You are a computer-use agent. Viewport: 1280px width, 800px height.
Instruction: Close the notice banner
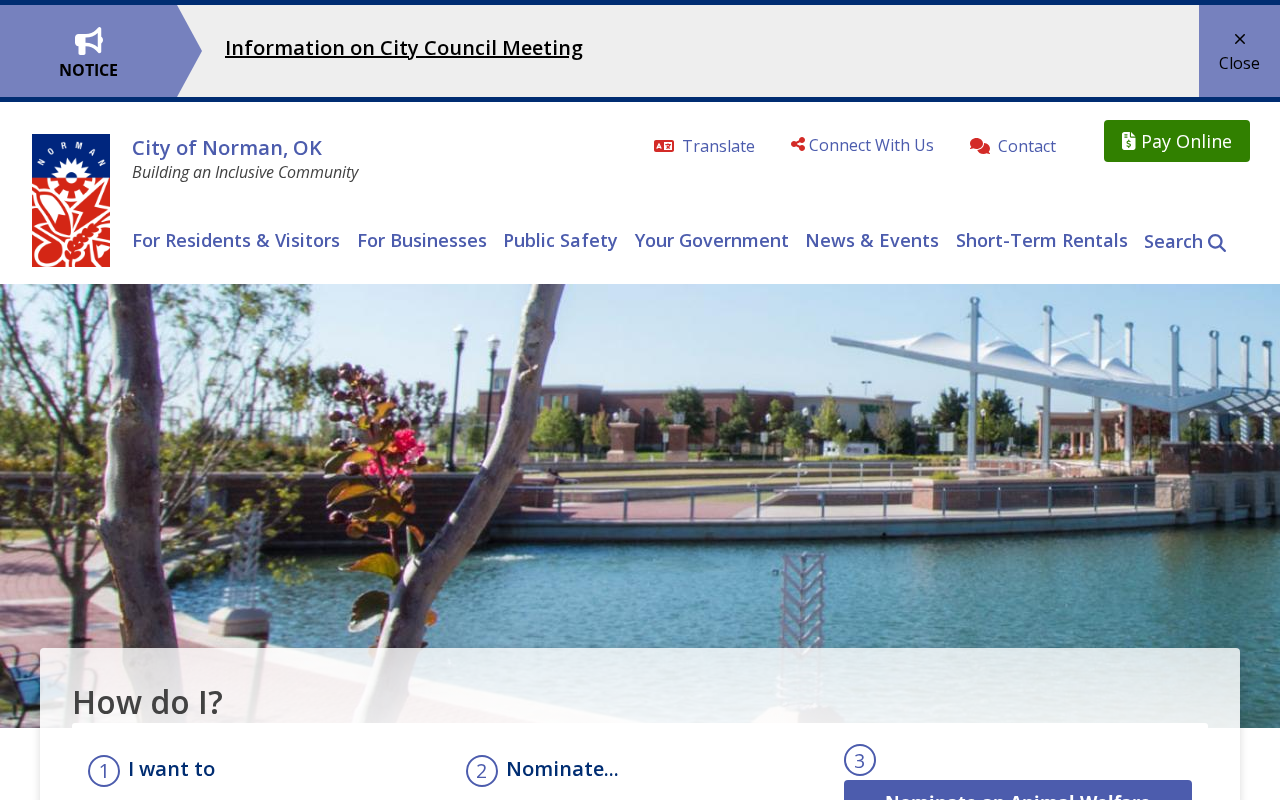pyautogui.click(x=1239, y=51)
